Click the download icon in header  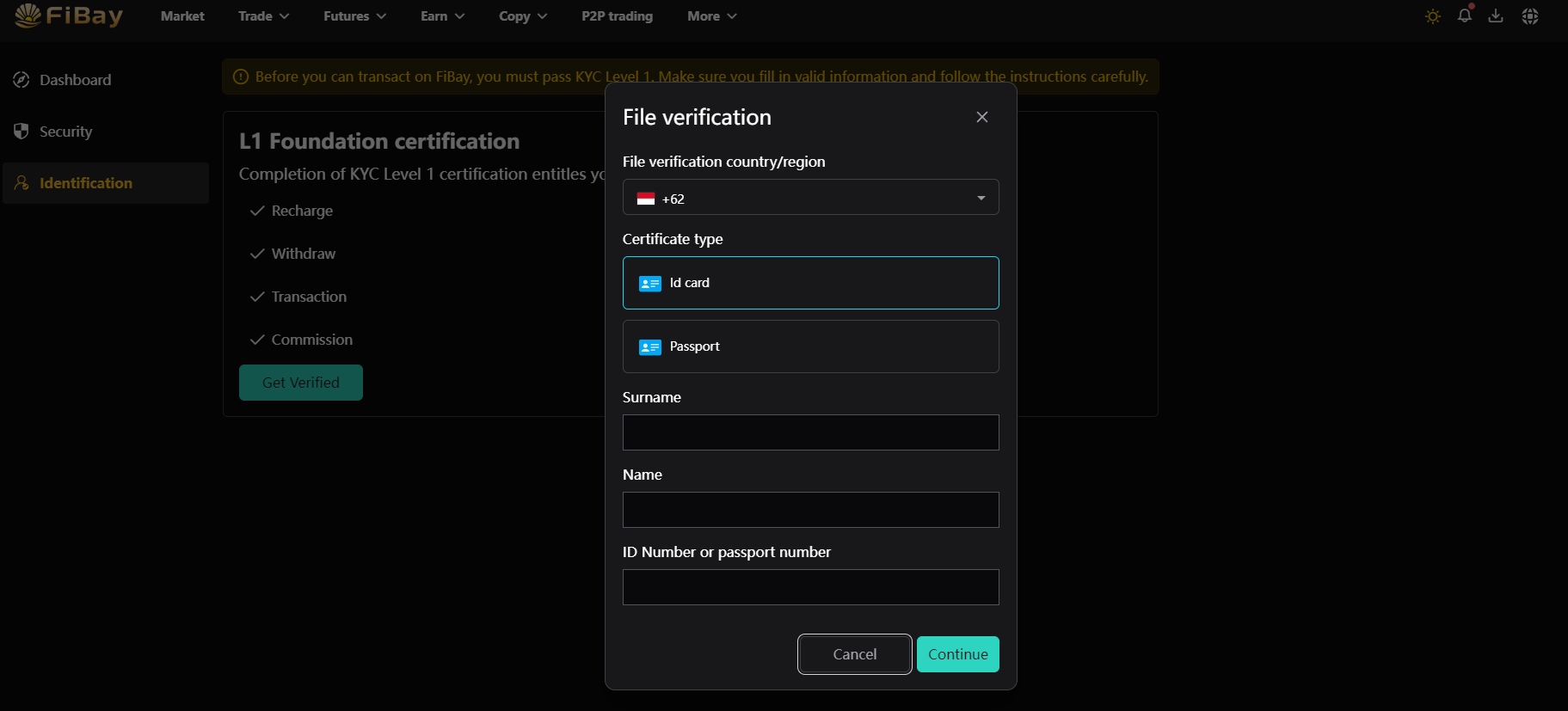click(x=1496, y=16)
